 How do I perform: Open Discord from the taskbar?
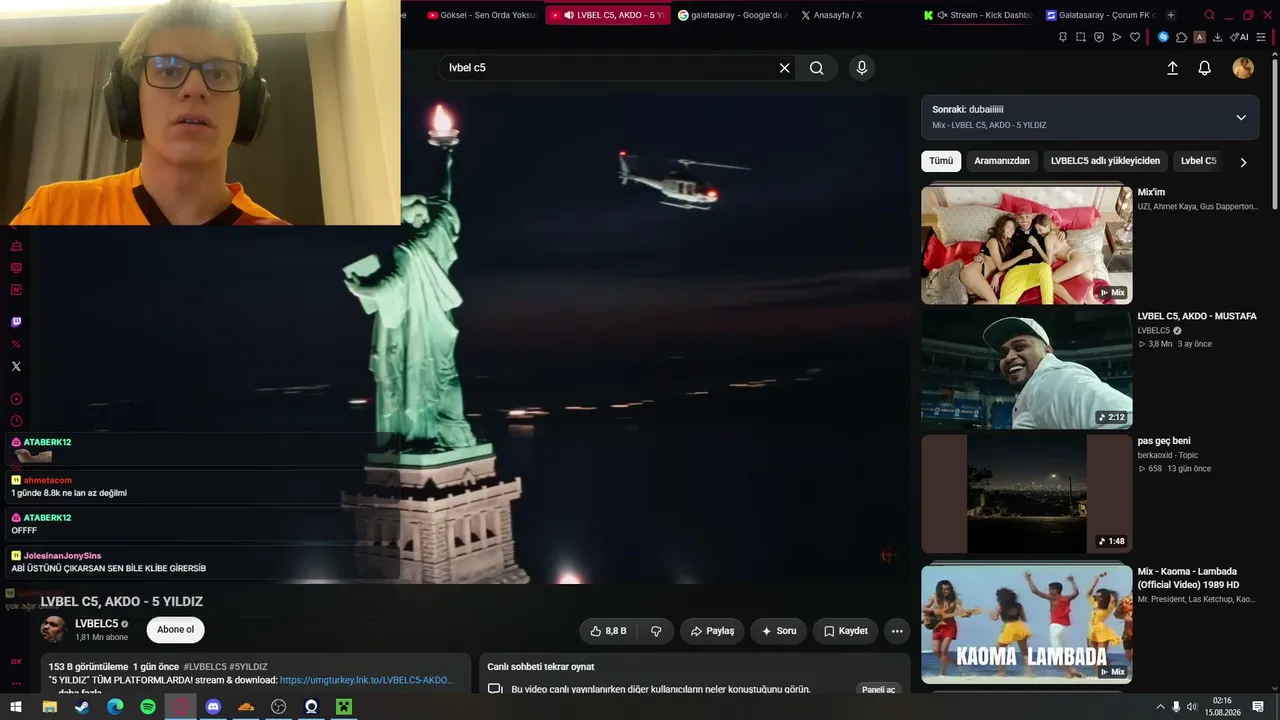pyautogui.click(x=213, y=707)
